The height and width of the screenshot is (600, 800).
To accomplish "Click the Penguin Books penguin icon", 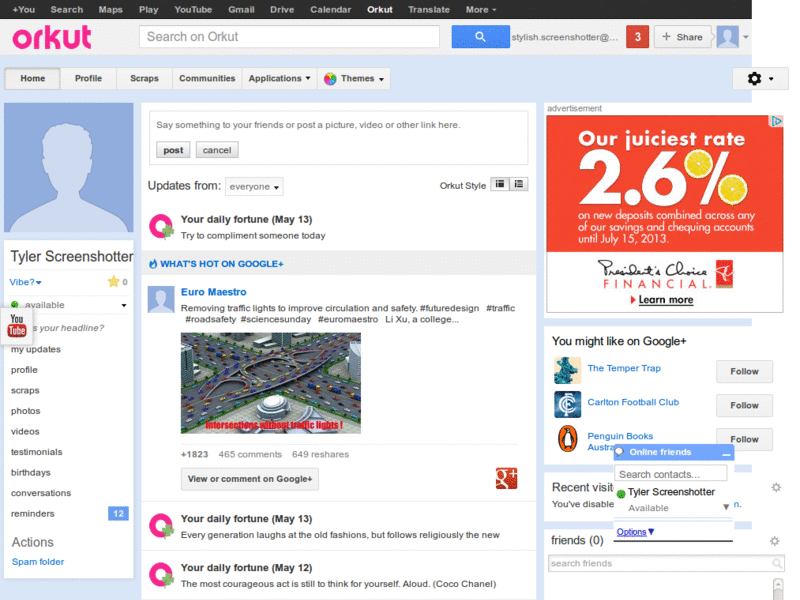I will (567, 439).
